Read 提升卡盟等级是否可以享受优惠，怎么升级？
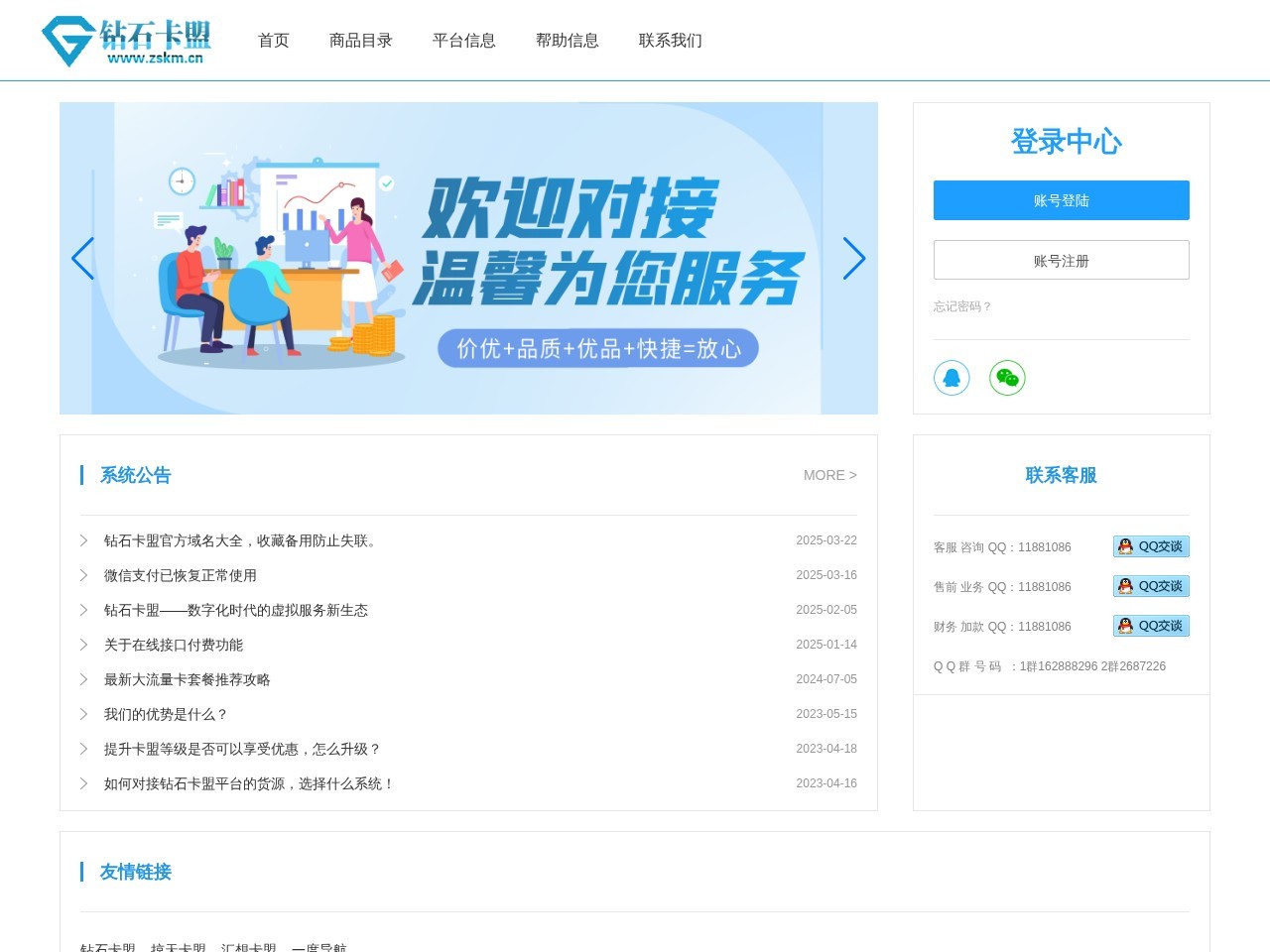This screenshot has height=952, width=1270. (243, 749)
